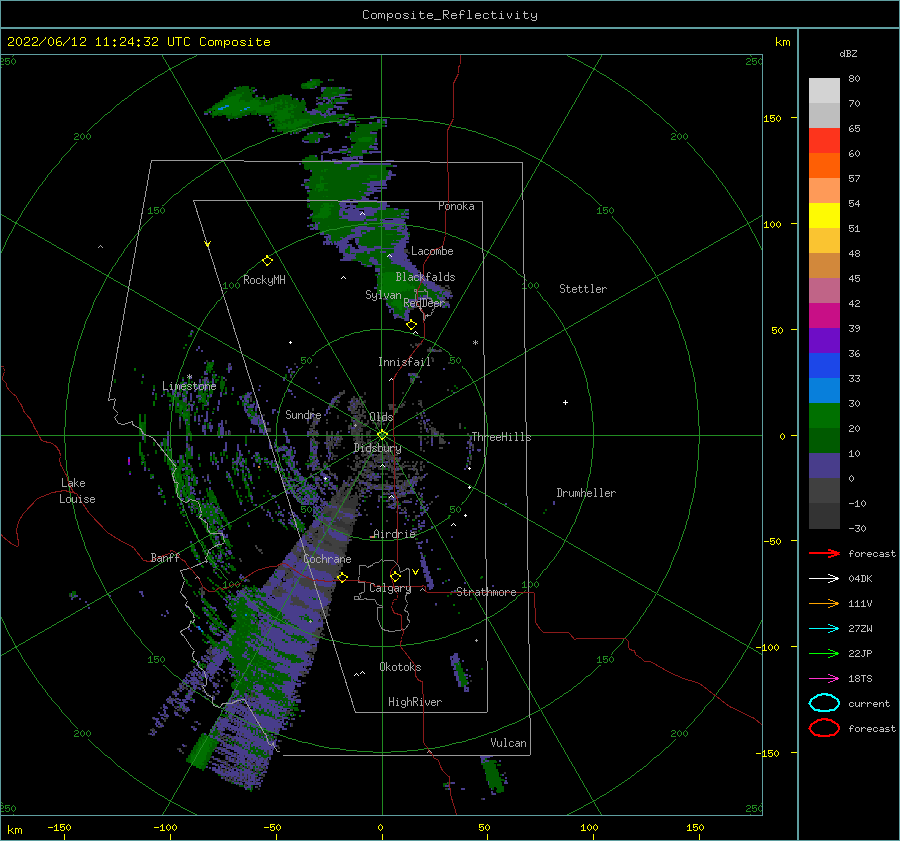Click the Calgary city label
This screenshot has height=841, width=900.
390,588
